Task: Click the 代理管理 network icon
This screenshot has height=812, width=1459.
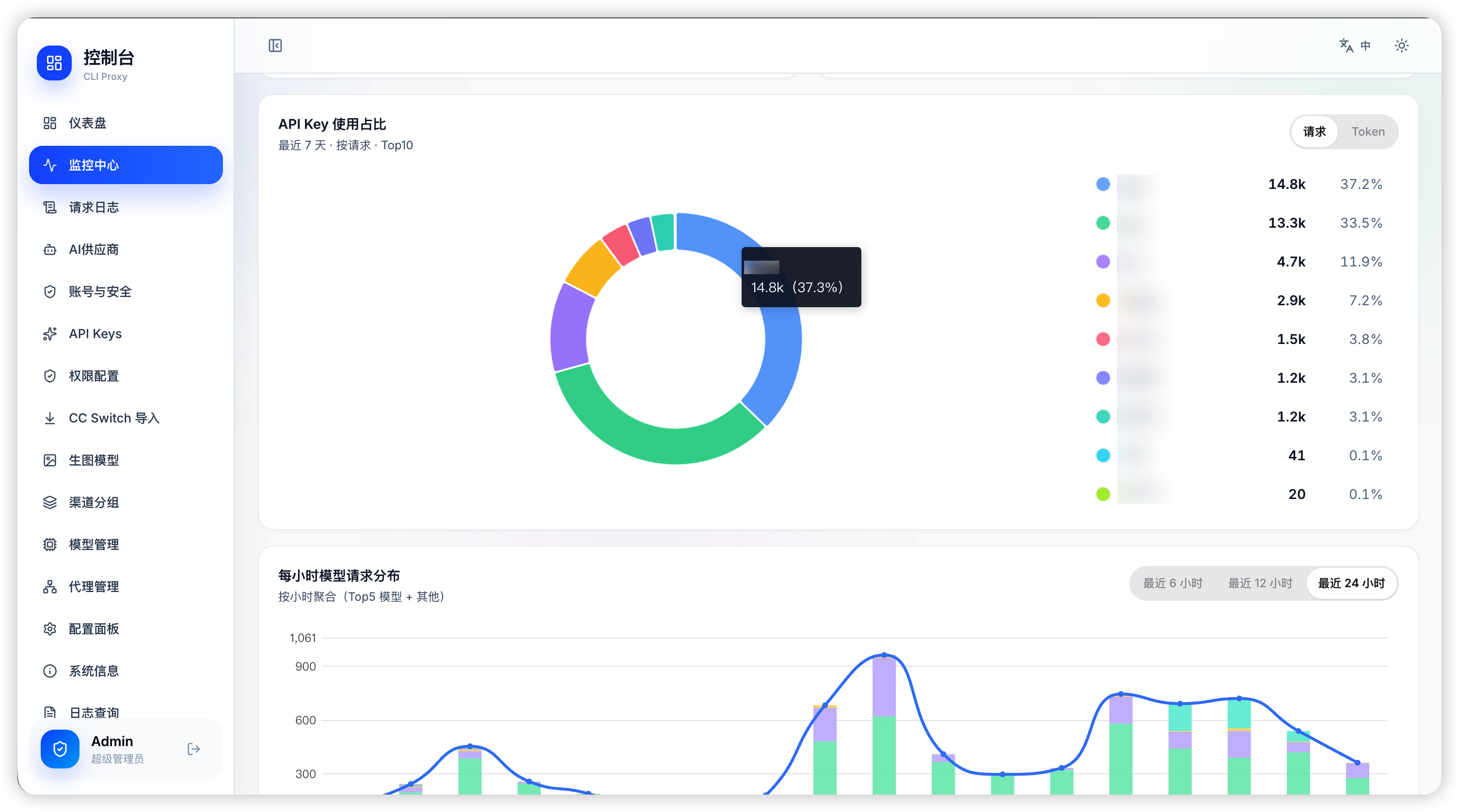Action: point(50,587)
